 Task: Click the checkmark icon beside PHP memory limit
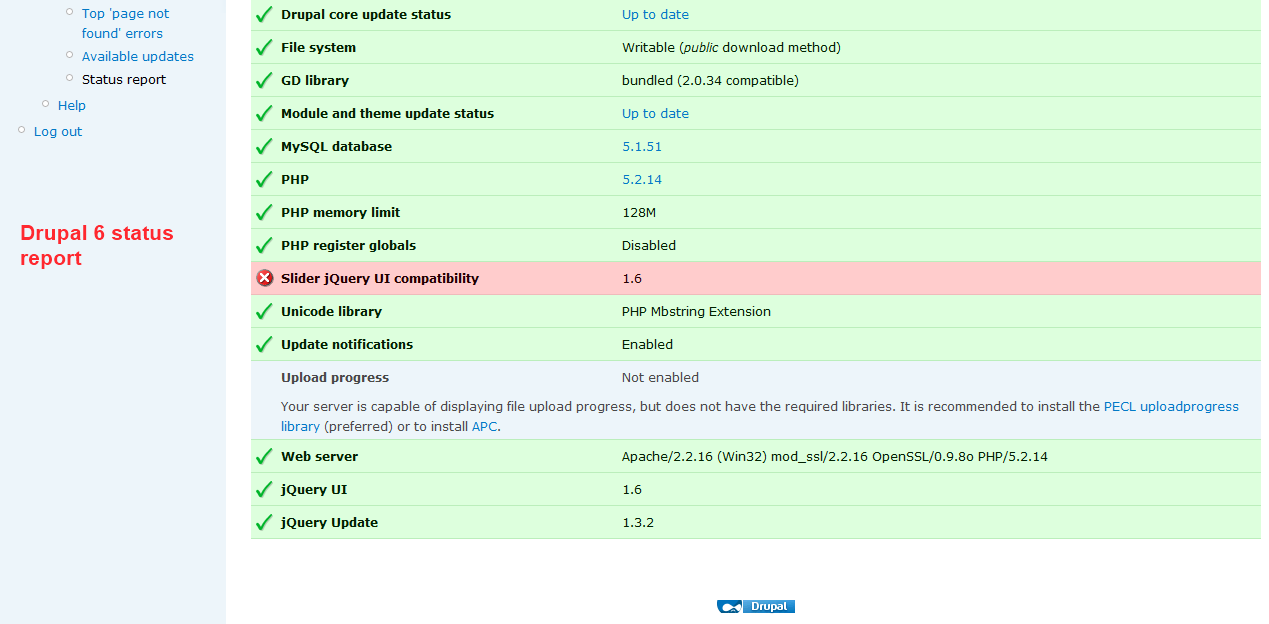click(x=264, y=213)
